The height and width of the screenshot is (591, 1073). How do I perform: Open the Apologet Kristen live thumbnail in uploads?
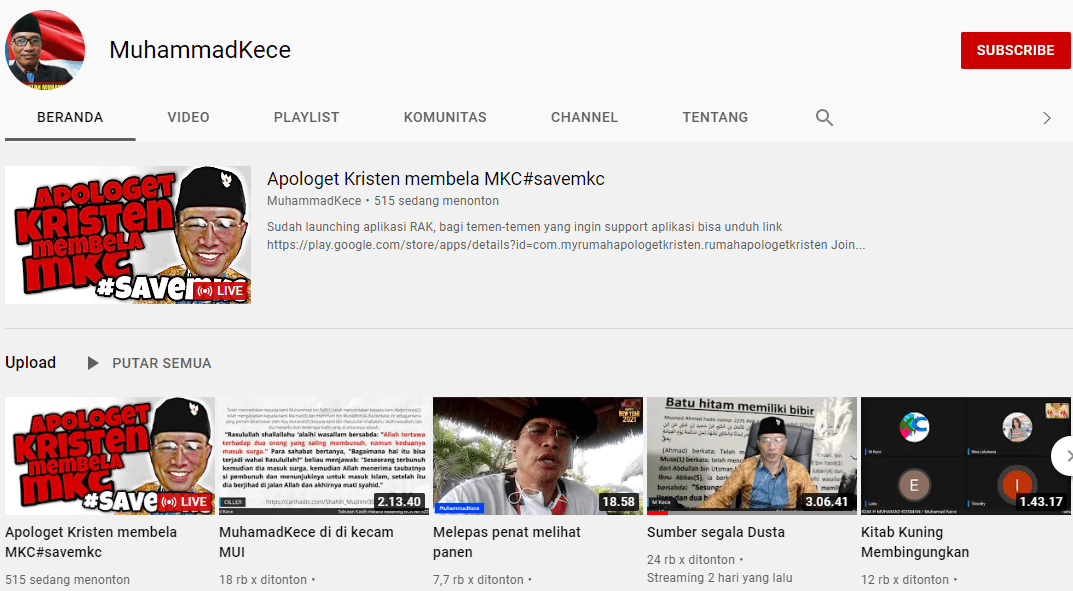(x=109, y=456)
